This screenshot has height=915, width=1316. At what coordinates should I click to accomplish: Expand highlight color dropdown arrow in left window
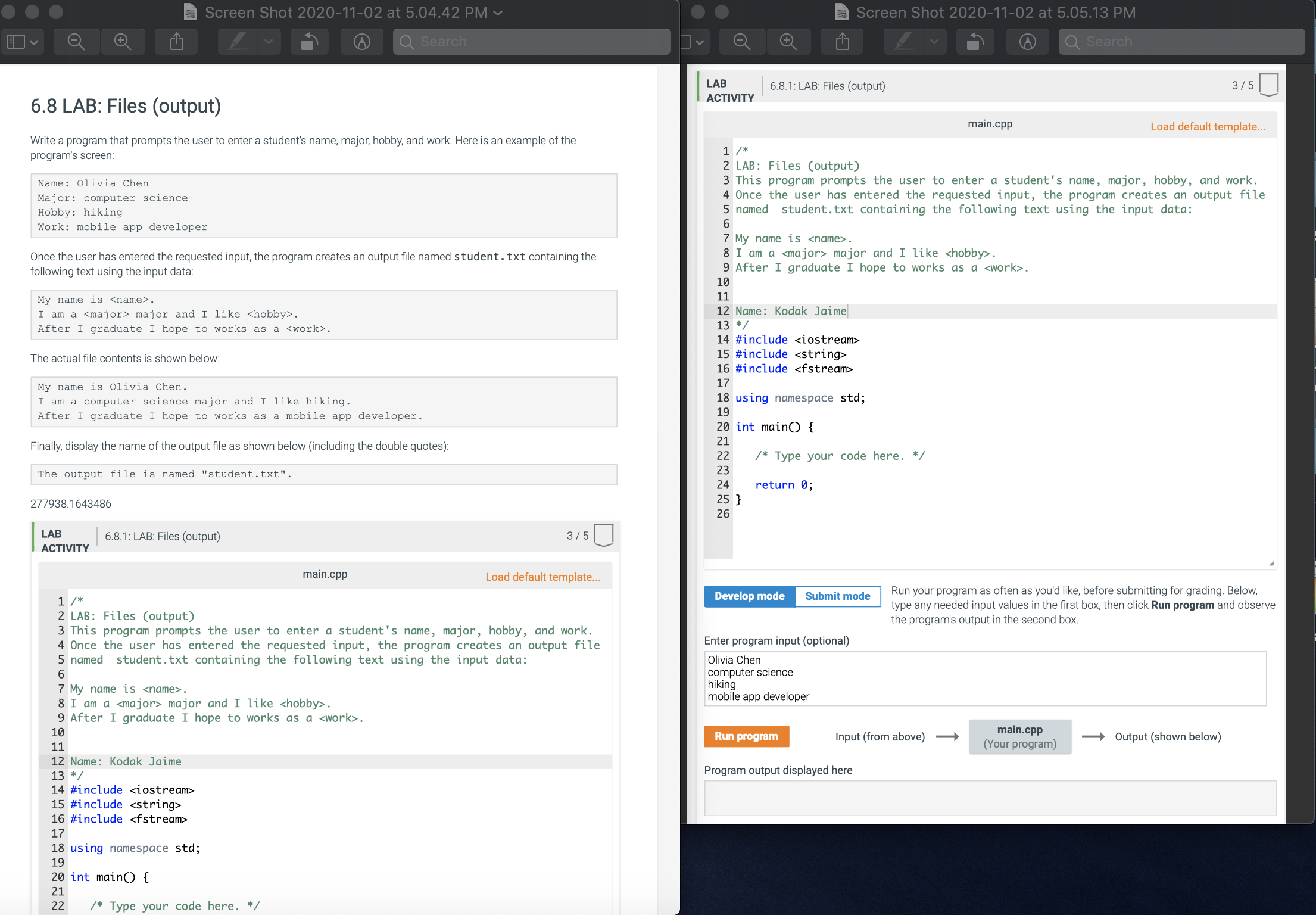[269, 42]
